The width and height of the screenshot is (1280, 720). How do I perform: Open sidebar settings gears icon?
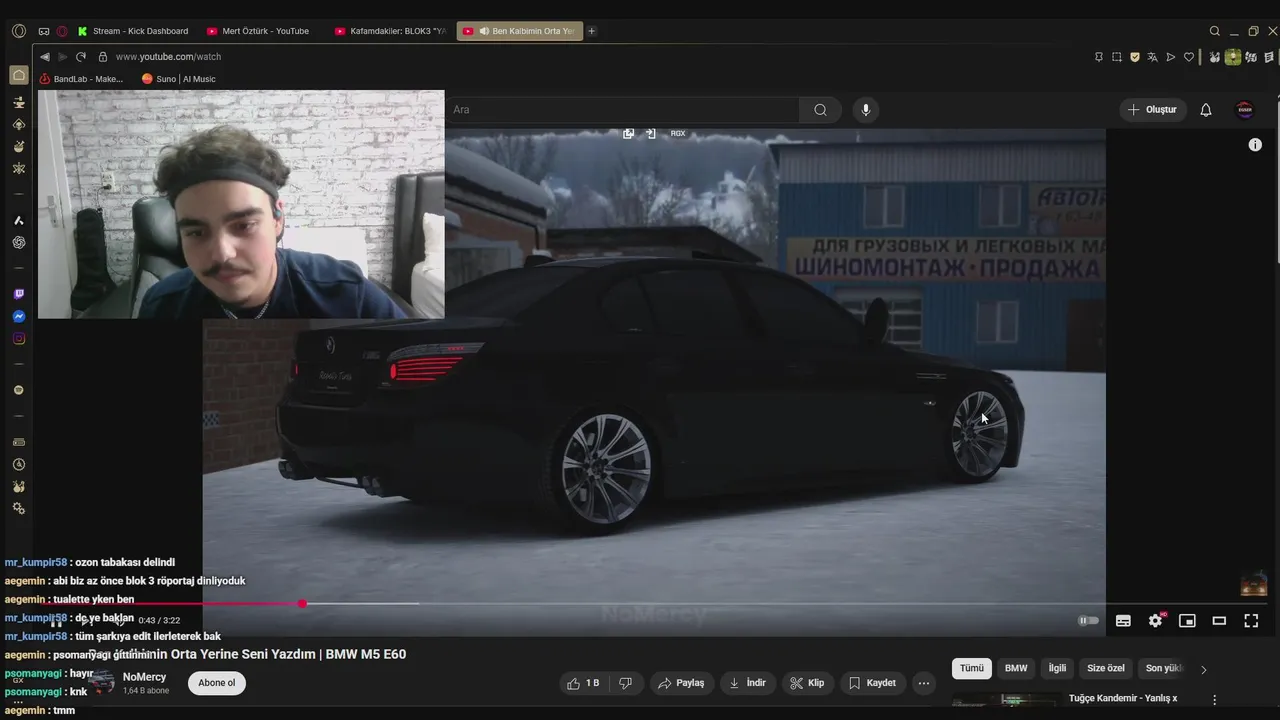click(x=18, y=508)
